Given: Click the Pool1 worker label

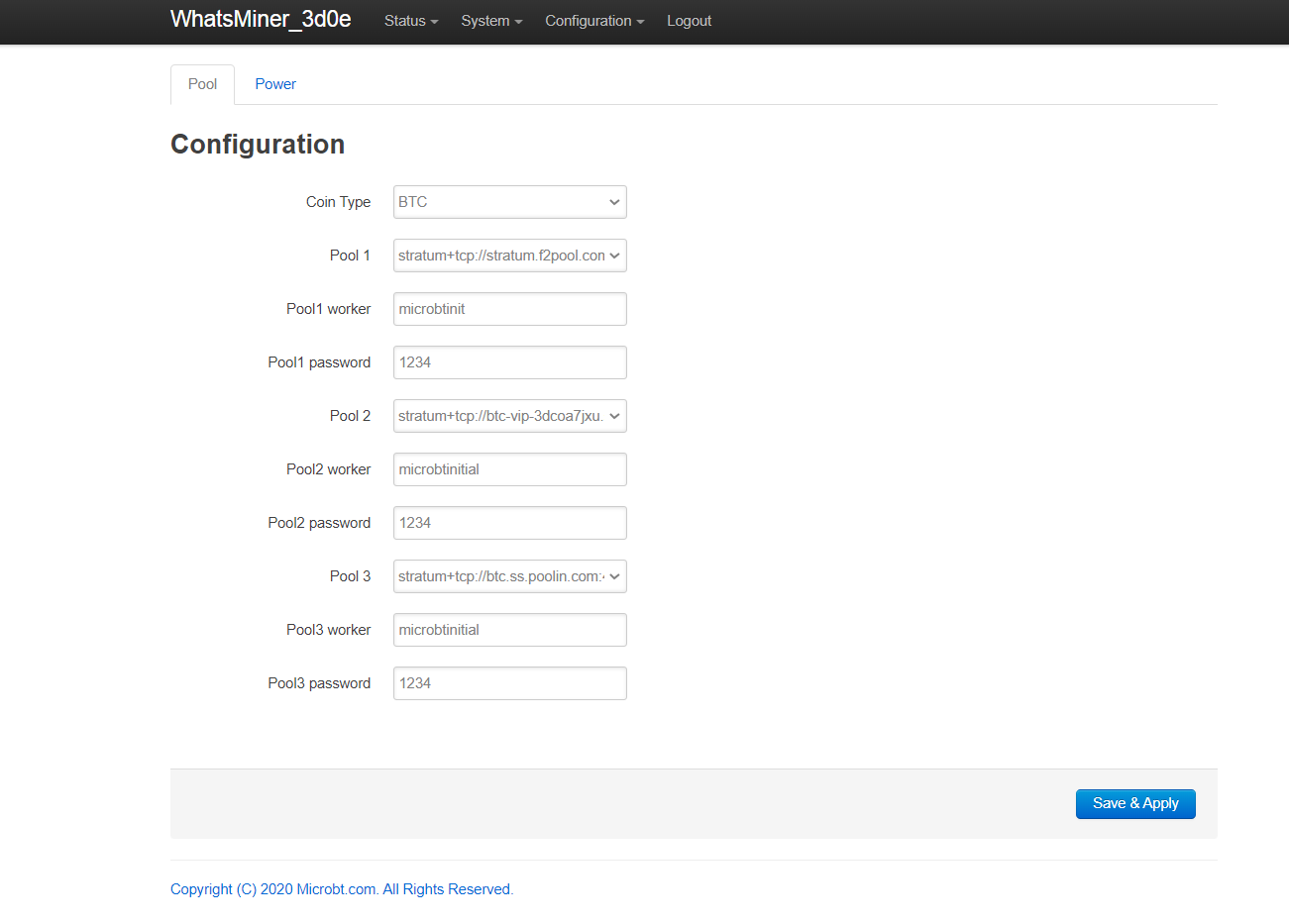Looking at the screenshot, I should pos(328,309).
